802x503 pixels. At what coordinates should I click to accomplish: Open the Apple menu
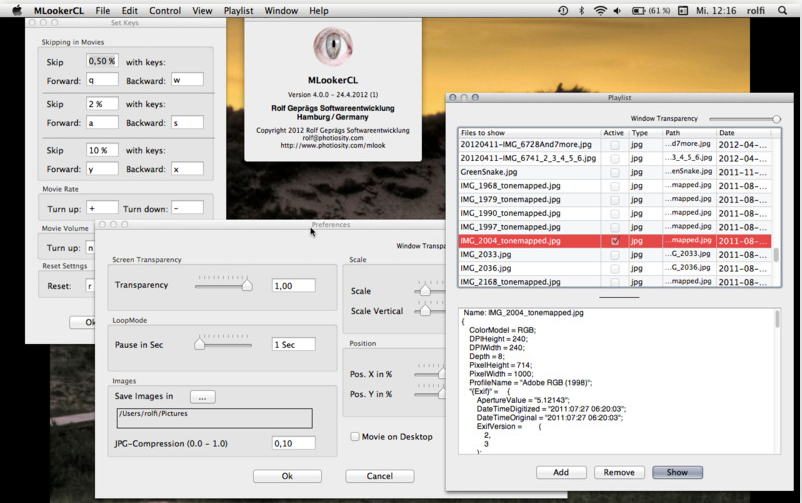(17, 10)
